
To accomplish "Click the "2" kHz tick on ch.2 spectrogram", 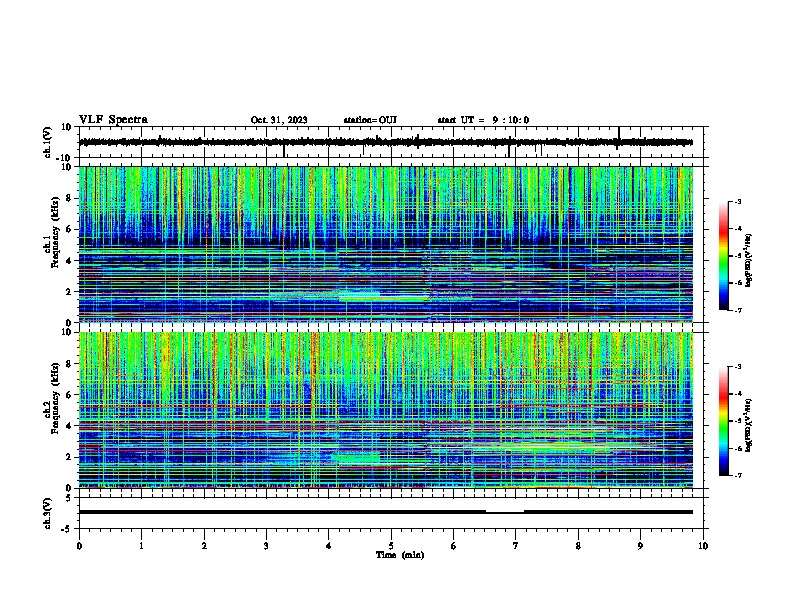I will (69, 457).
